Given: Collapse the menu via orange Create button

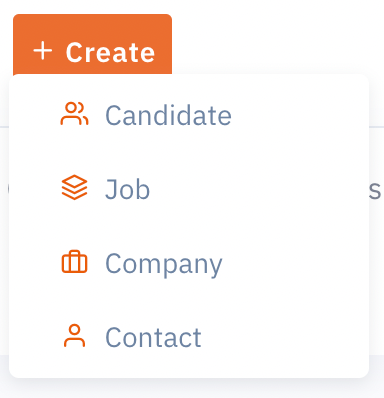Looking at the screenshot, I should tap(92, 45).
